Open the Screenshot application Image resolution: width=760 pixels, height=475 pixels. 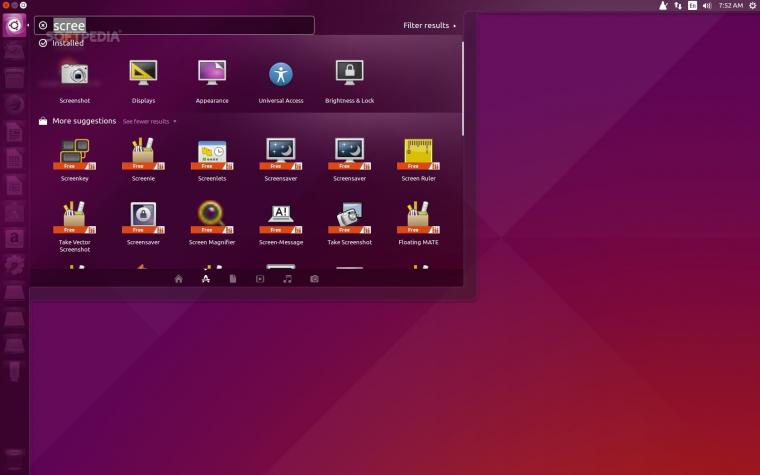75,81
